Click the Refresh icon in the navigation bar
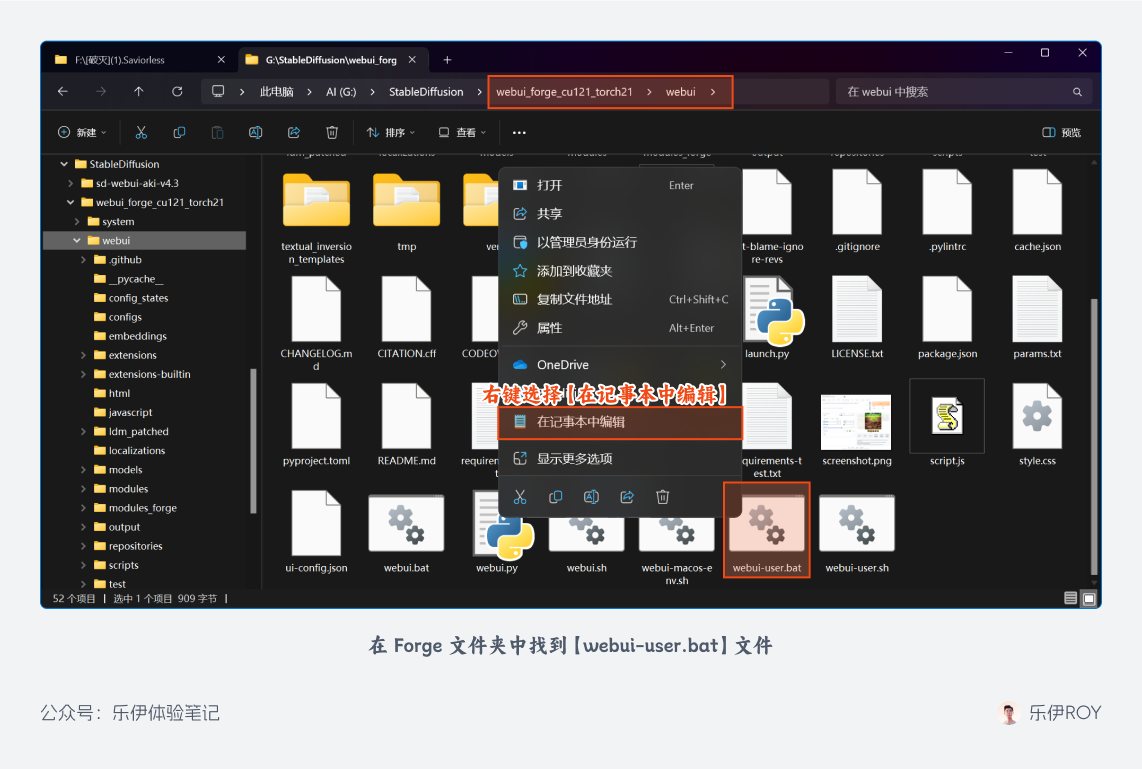 coord(177,91)
